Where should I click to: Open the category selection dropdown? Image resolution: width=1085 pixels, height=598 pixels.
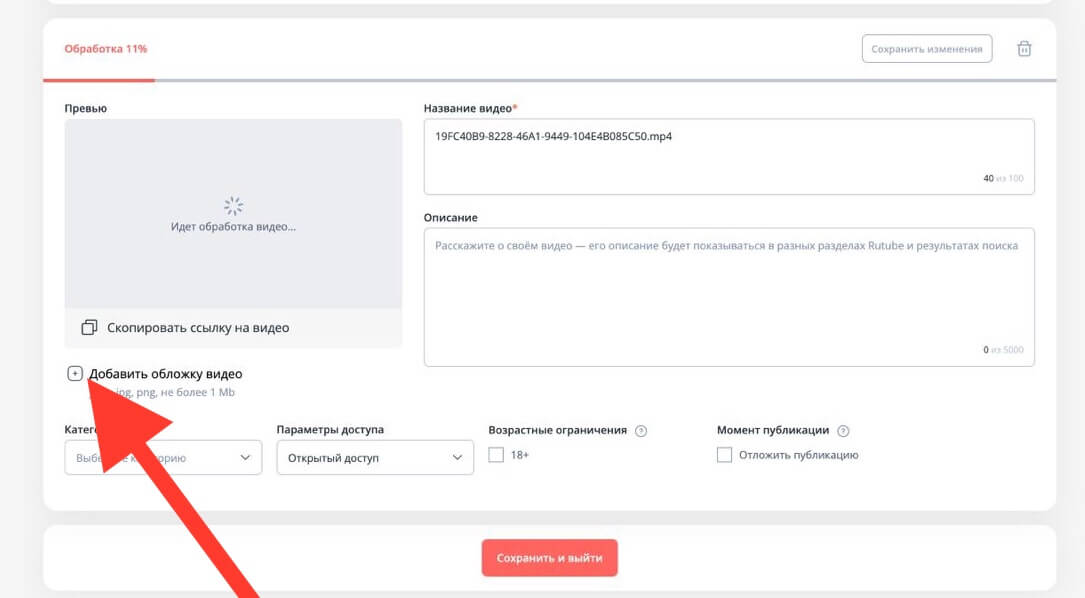(x=163, y=458)
